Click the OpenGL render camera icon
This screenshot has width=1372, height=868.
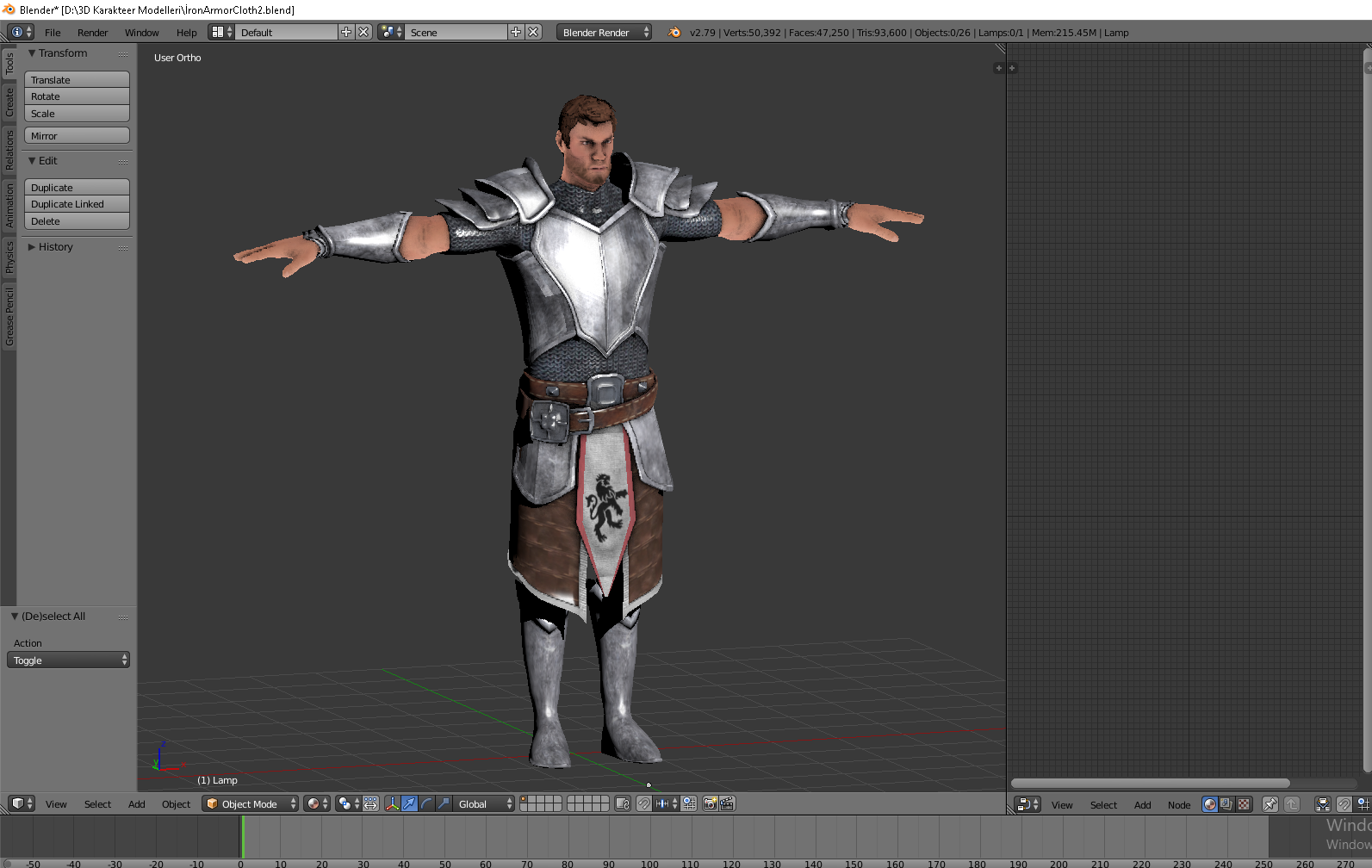pyautogui.click(x=710, y=803)
